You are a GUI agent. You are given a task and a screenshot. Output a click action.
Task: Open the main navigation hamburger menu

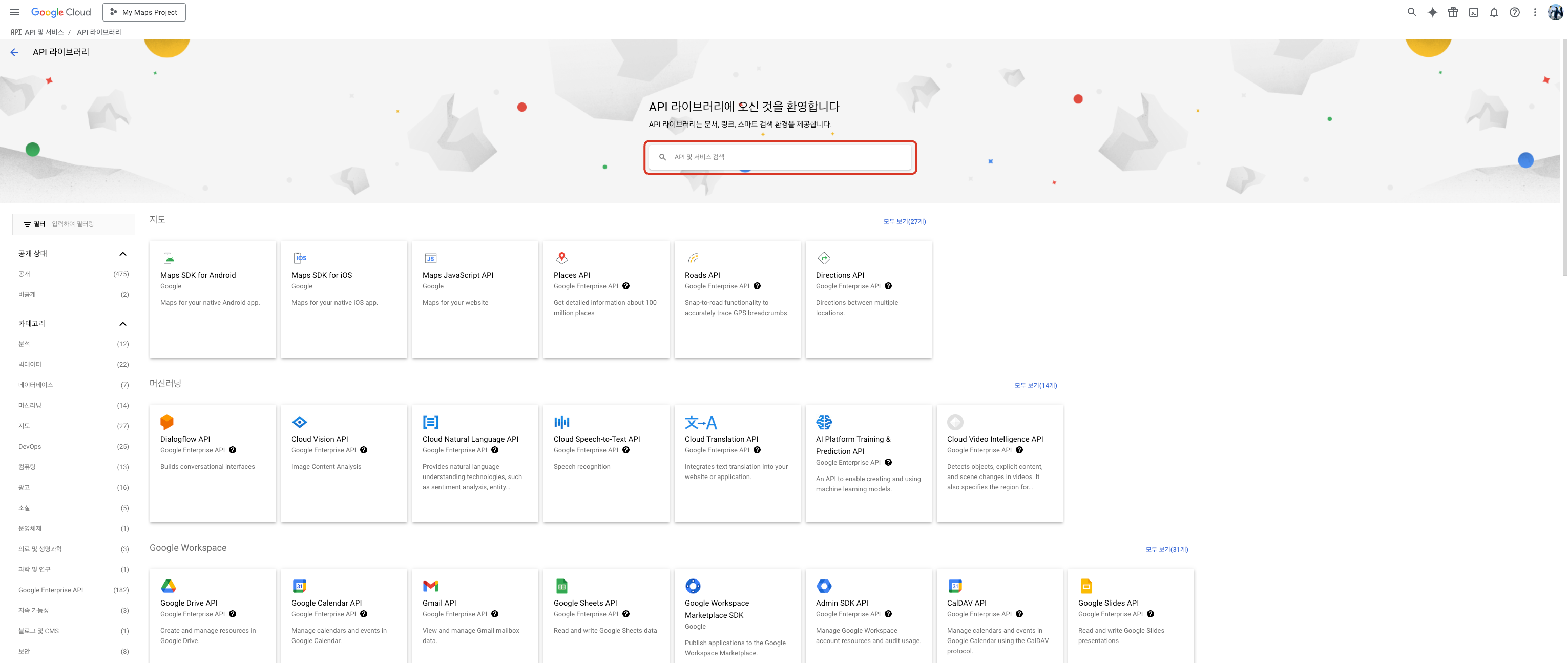click(14, 12)
